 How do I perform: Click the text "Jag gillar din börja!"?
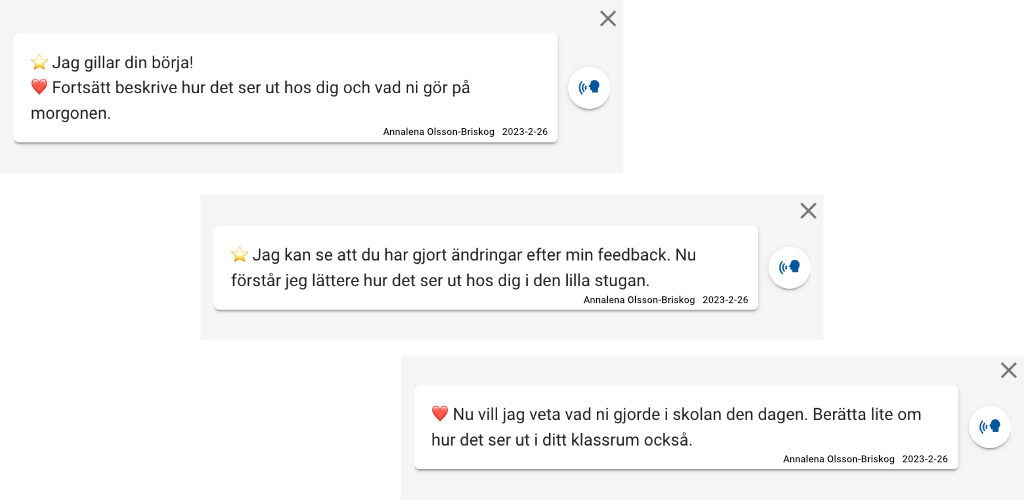tap(123, 63)
